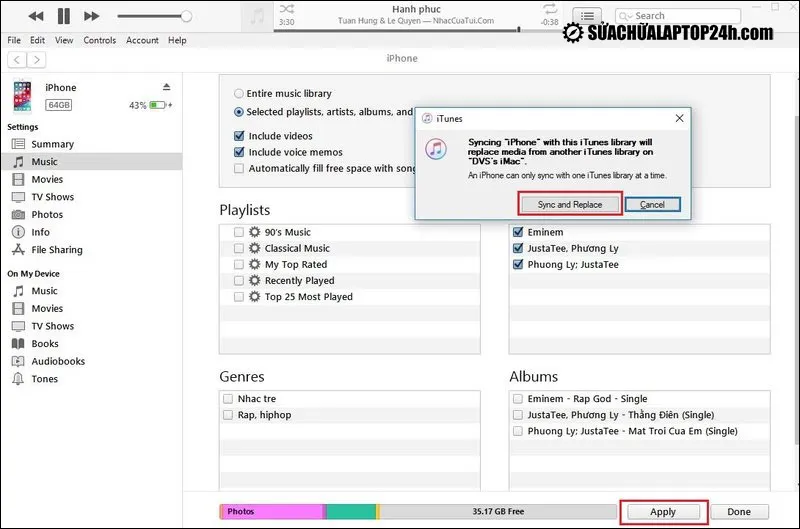Click the Apply button
Image resolution: width=800 pixels, height=529 pixels.
[663, 512]
